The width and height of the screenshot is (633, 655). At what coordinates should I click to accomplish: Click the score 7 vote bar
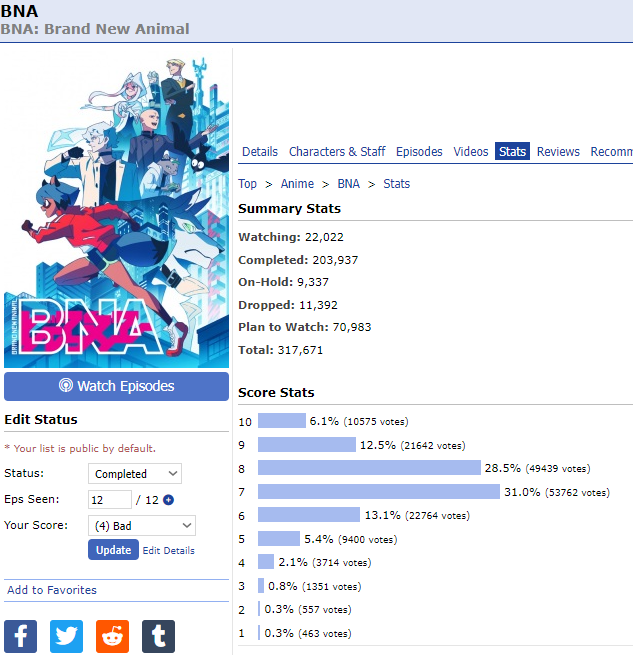(379, 491)
